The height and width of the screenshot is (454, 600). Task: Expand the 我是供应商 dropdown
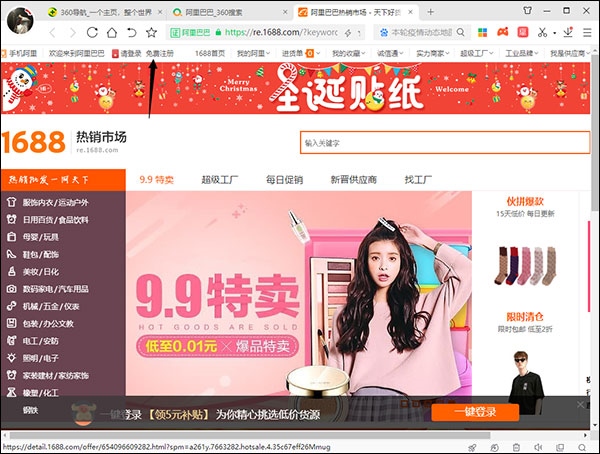[x=570, y=54]
